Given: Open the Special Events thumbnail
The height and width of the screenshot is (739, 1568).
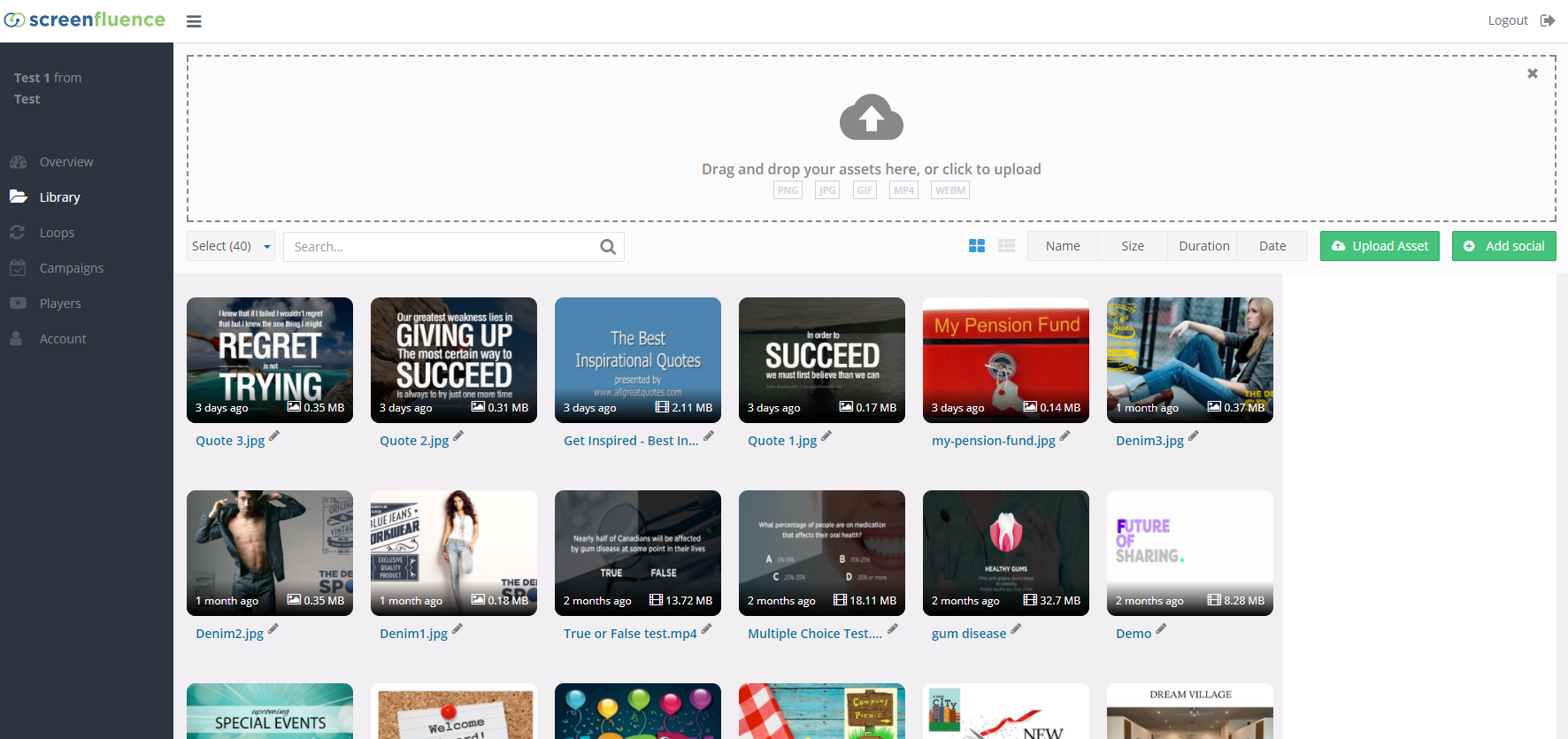Looking at the screenshot, I should (x=270, y=711).
